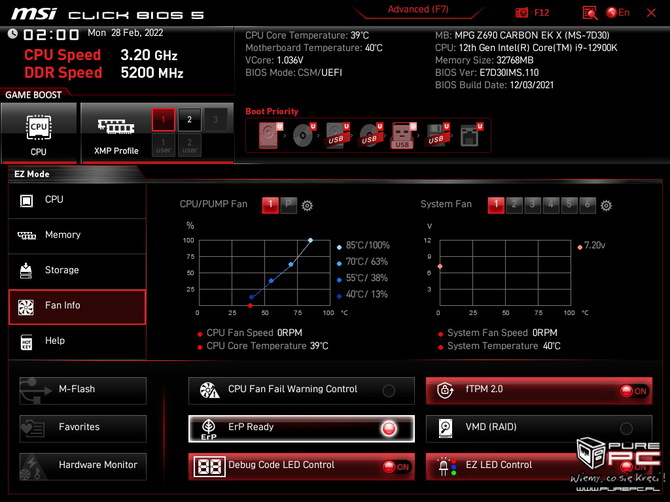Select the network boot device icon

click(471, 135)
